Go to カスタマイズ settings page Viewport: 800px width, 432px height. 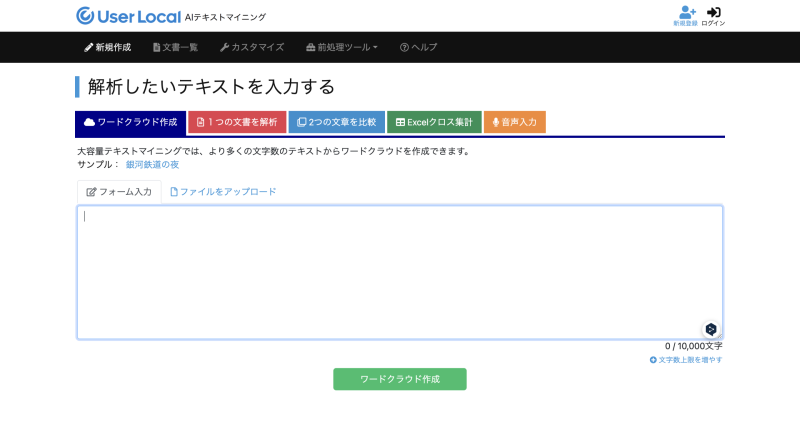pyautogui.click(x=252, y=47)
